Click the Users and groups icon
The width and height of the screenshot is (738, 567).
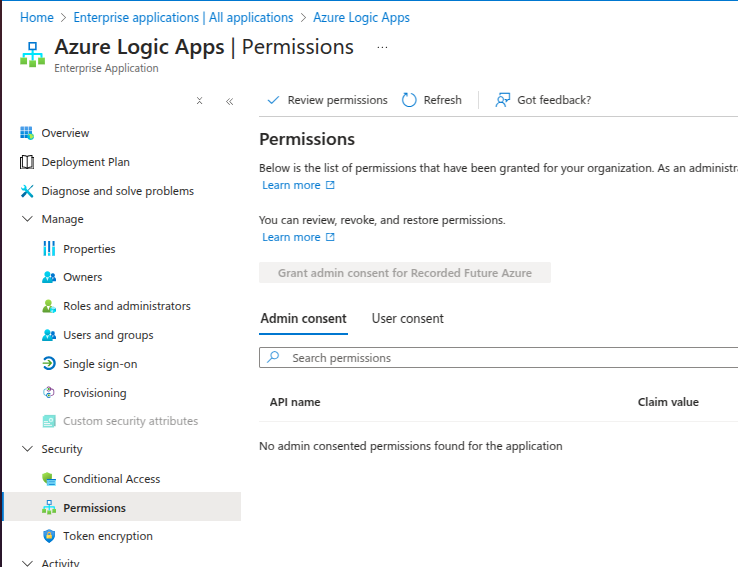(x=49, y=335)
